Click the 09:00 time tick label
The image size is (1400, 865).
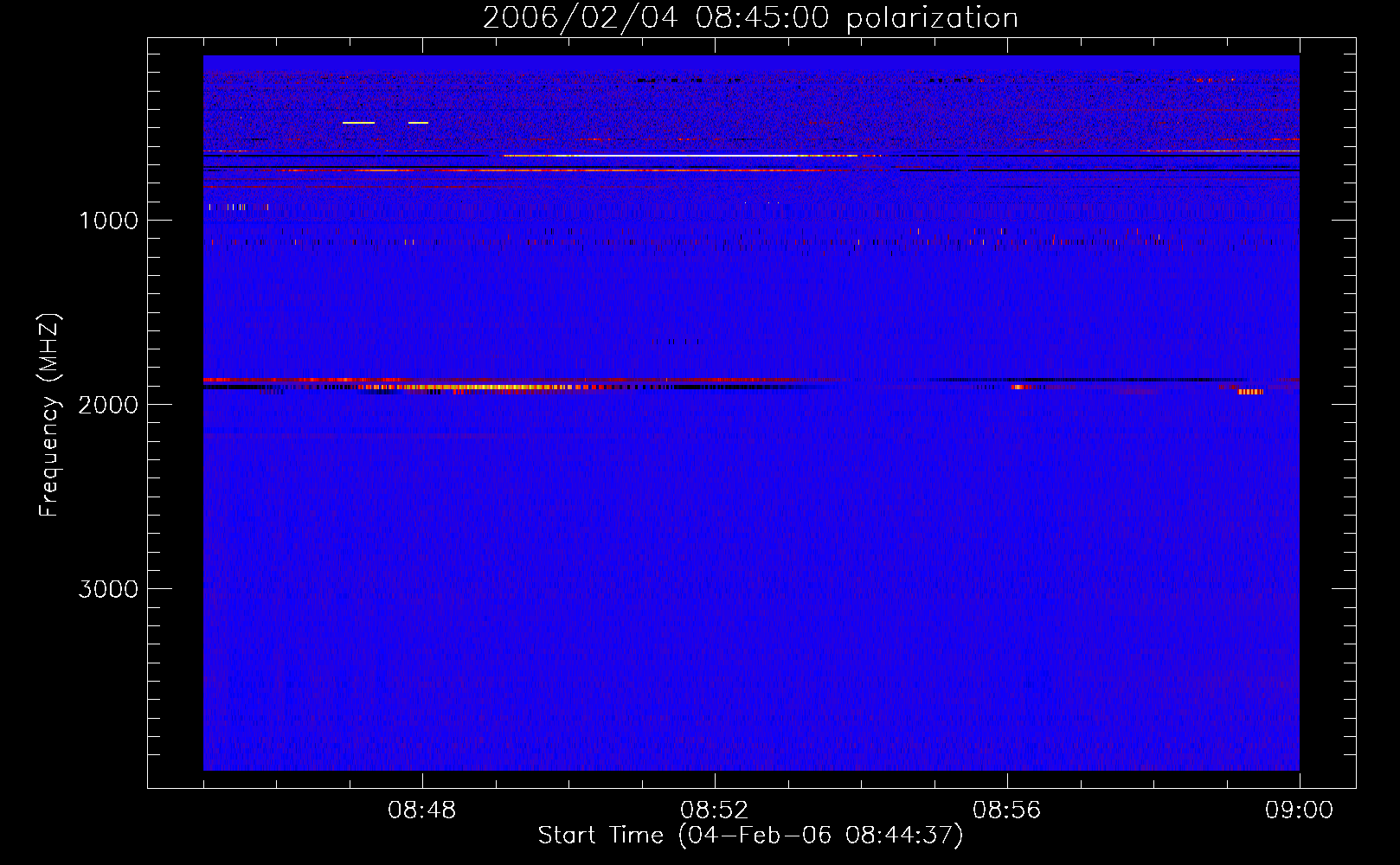coord(1300,811)
